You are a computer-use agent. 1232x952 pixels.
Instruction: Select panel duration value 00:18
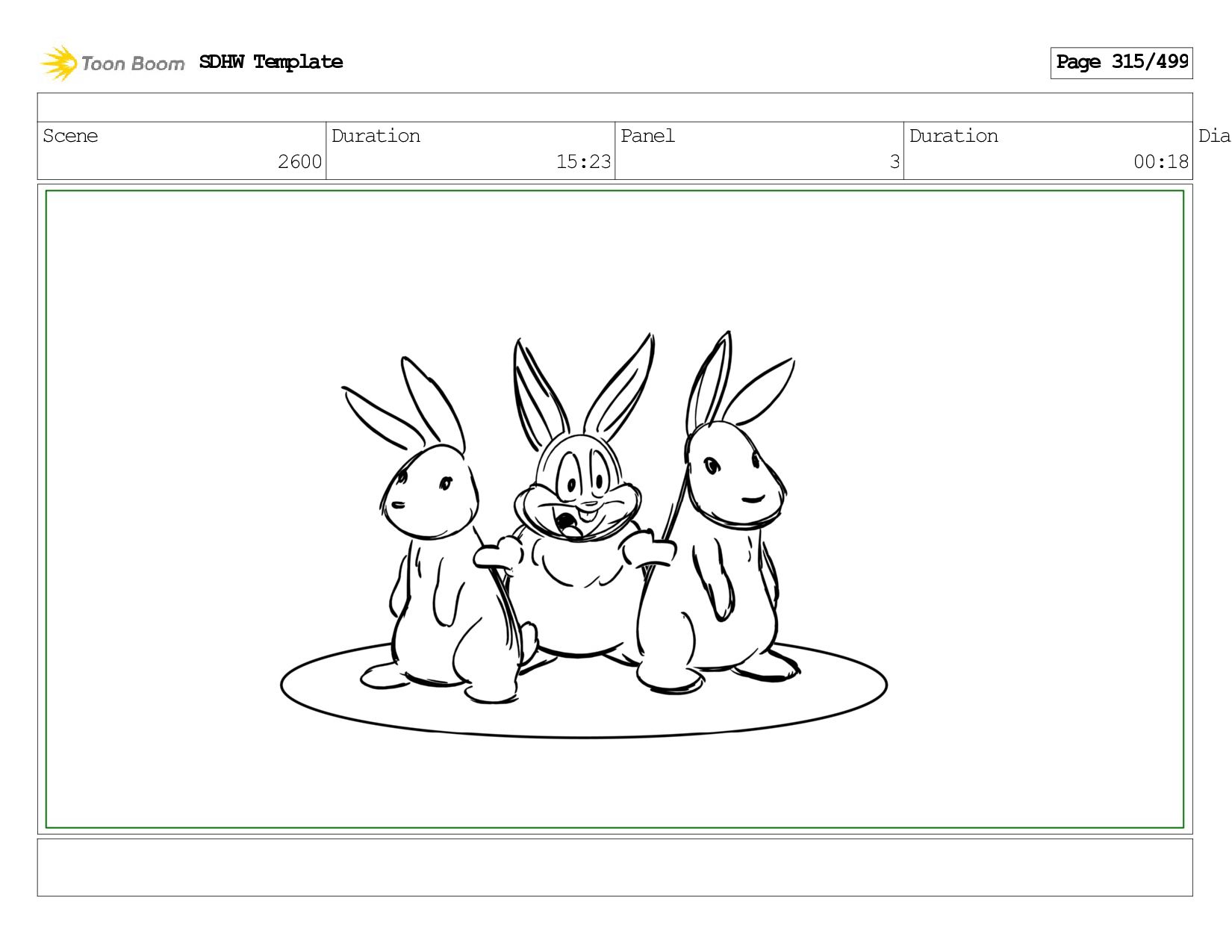point(1161,162)
